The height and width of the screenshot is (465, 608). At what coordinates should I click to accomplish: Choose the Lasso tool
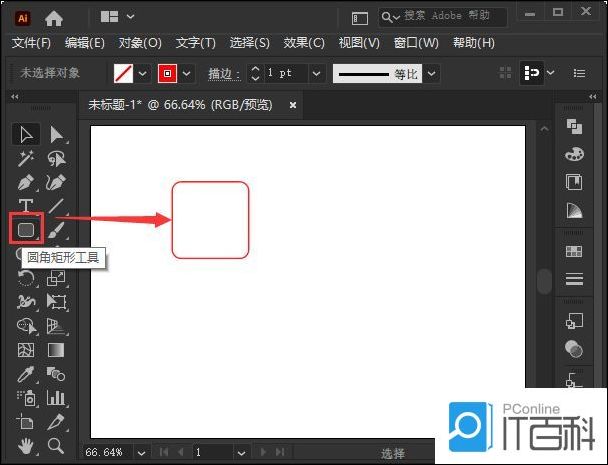[x=57, y=159]
